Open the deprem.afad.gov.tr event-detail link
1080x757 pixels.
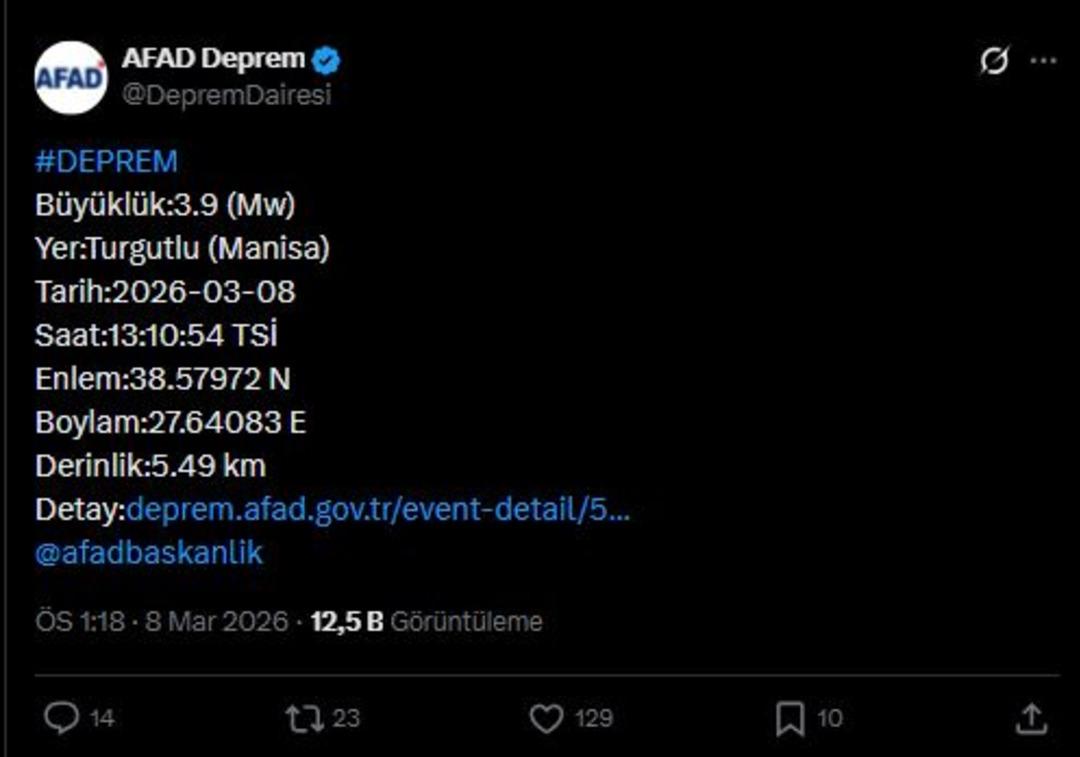385,510
